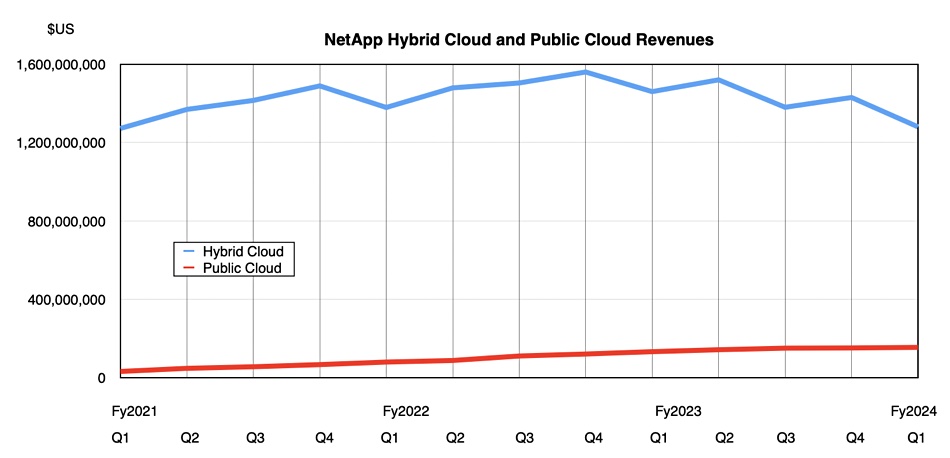Click the Q4 label just before Fy2024 Q1
Screen dimensions: 950x458
point(855,437)
